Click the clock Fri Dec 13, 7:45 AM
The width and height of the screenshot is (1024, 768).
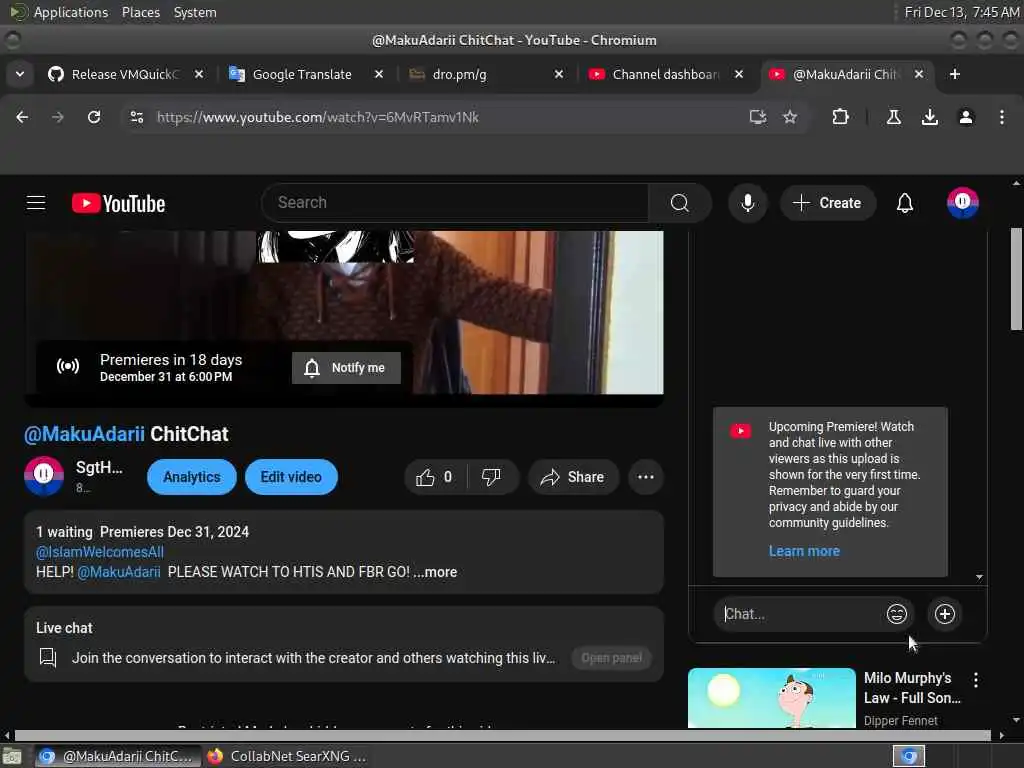tap(962, 12)
